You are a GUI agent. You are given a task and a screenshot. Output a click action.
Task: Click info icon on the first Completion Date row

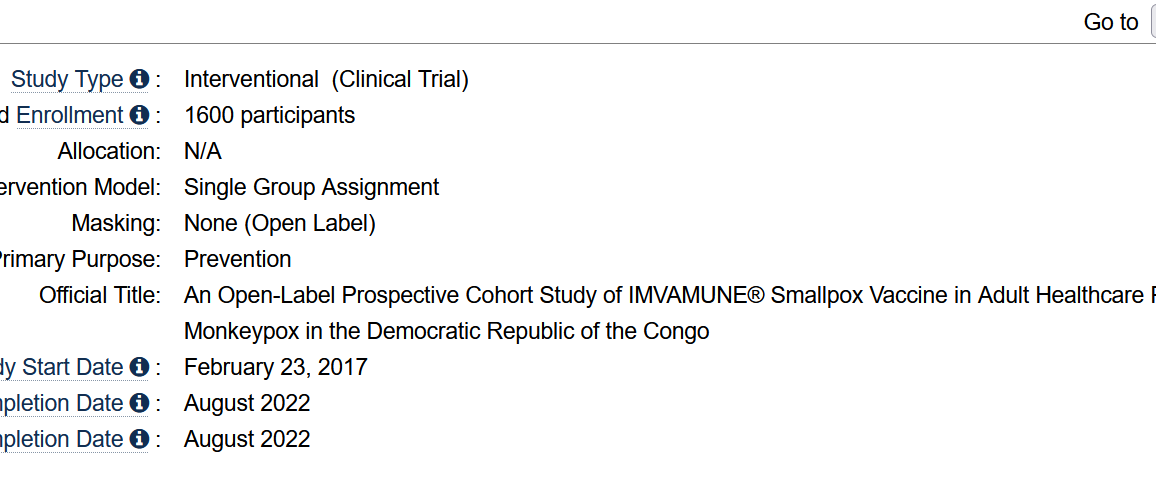139,403
